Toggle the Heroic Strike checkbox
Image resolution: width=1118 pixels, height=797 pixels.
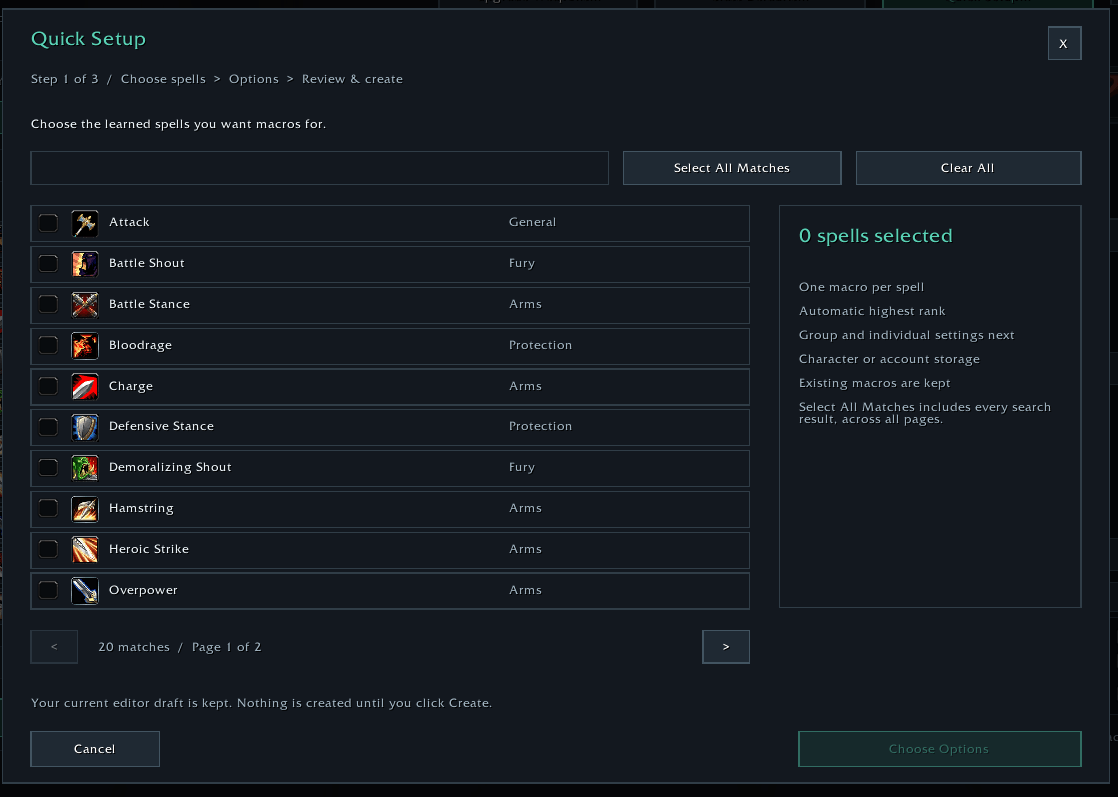click(x=48, y=549)
